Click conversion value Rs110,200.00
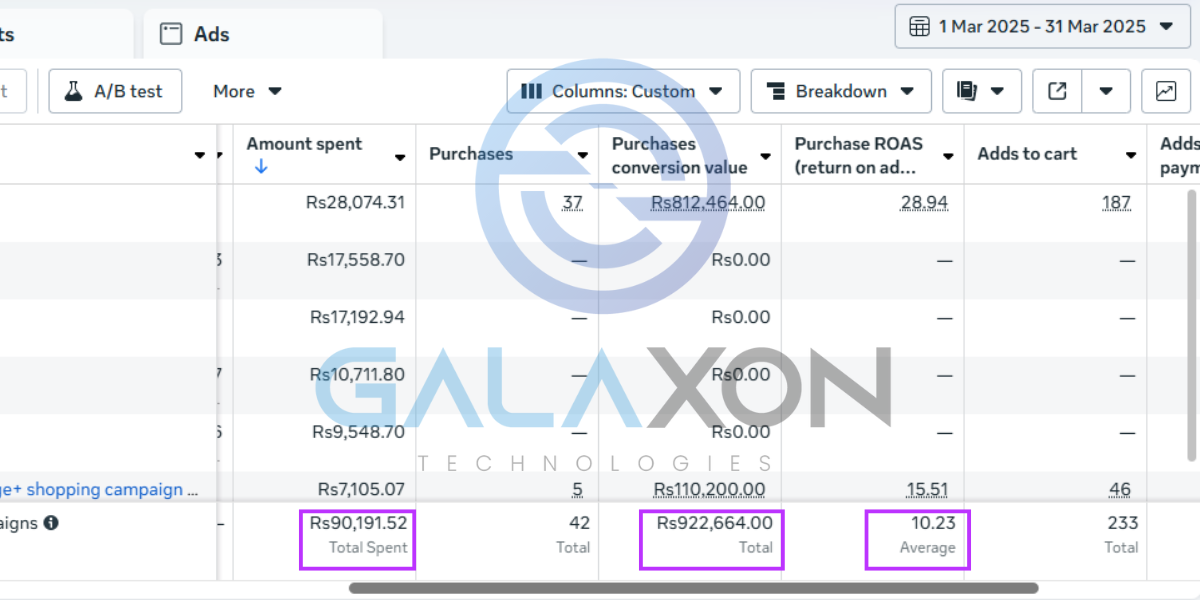 (x=710, y=490)
